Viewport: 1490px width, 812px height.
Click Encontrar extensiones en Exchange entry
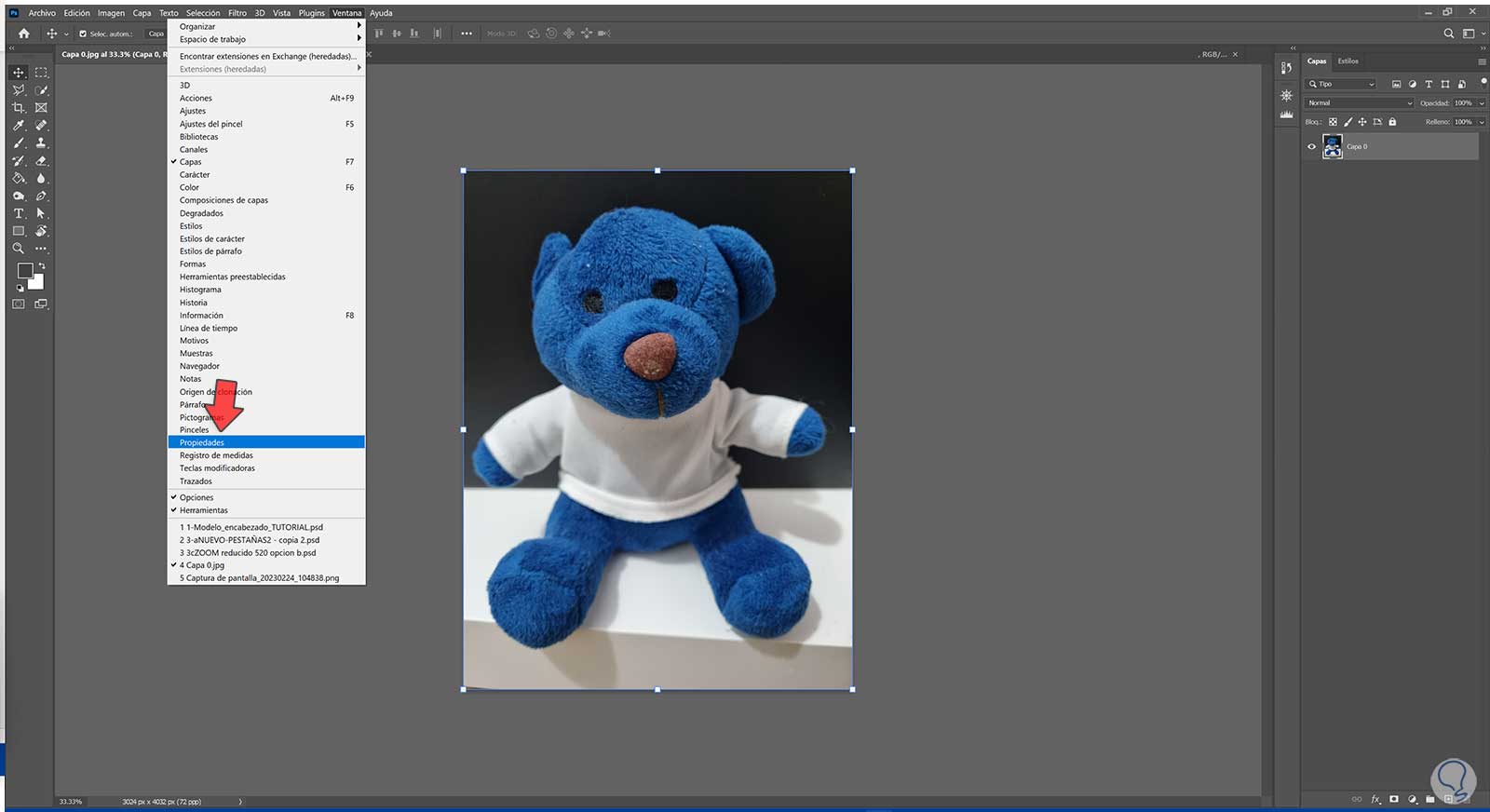pos(266,56)
